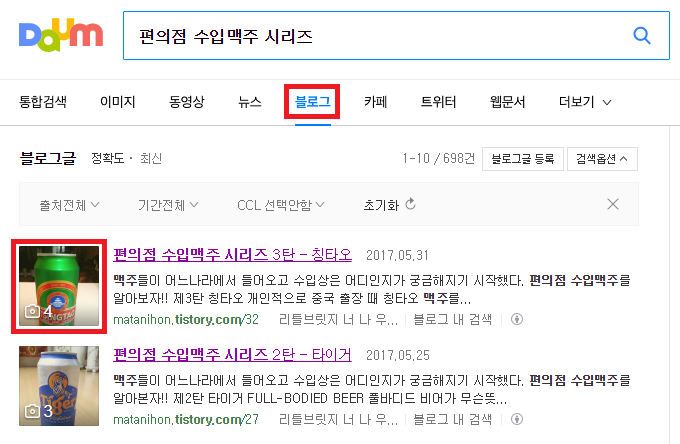The height and width of the screenshot is (444, 680).
Task: Expand the 기간전체 dropdown
Action: (x=168, y=205)
